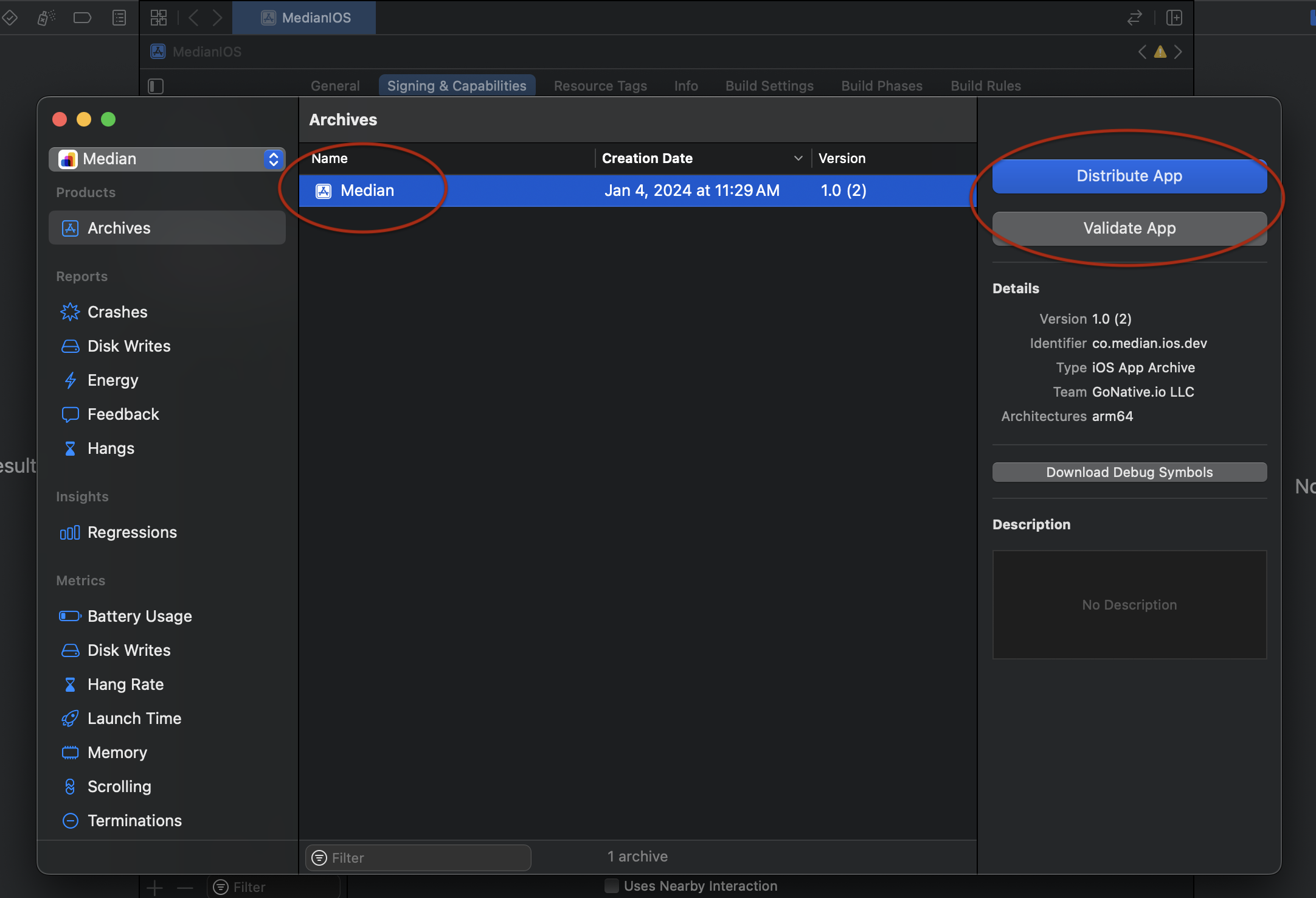Click the plus add button in Xcode
This screenshot has height=898, width=1316.
coord(154,888)
